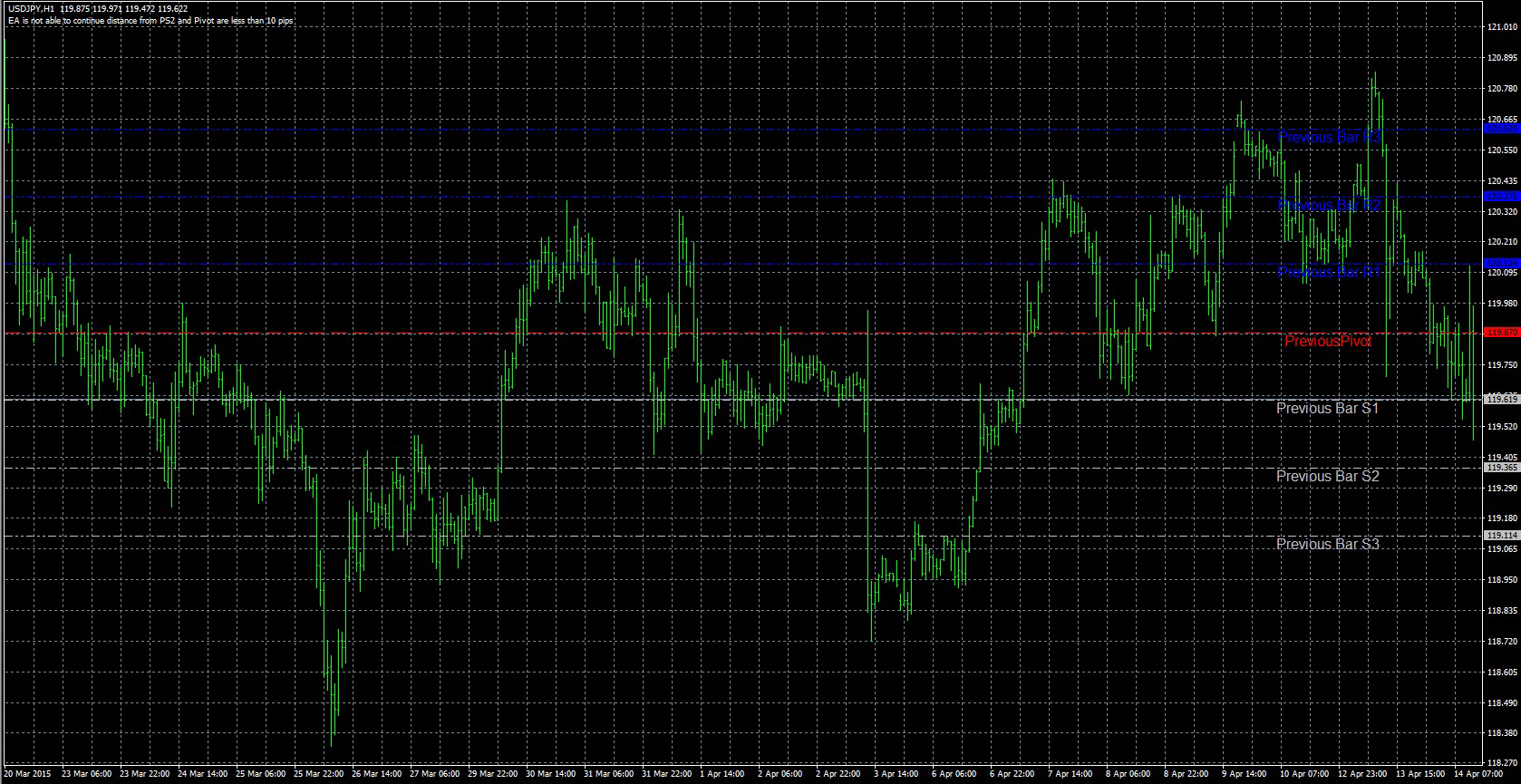The image size is (1521, 784).
Task: Click the Previous Bar R3 label
Action: [1329, 137]
